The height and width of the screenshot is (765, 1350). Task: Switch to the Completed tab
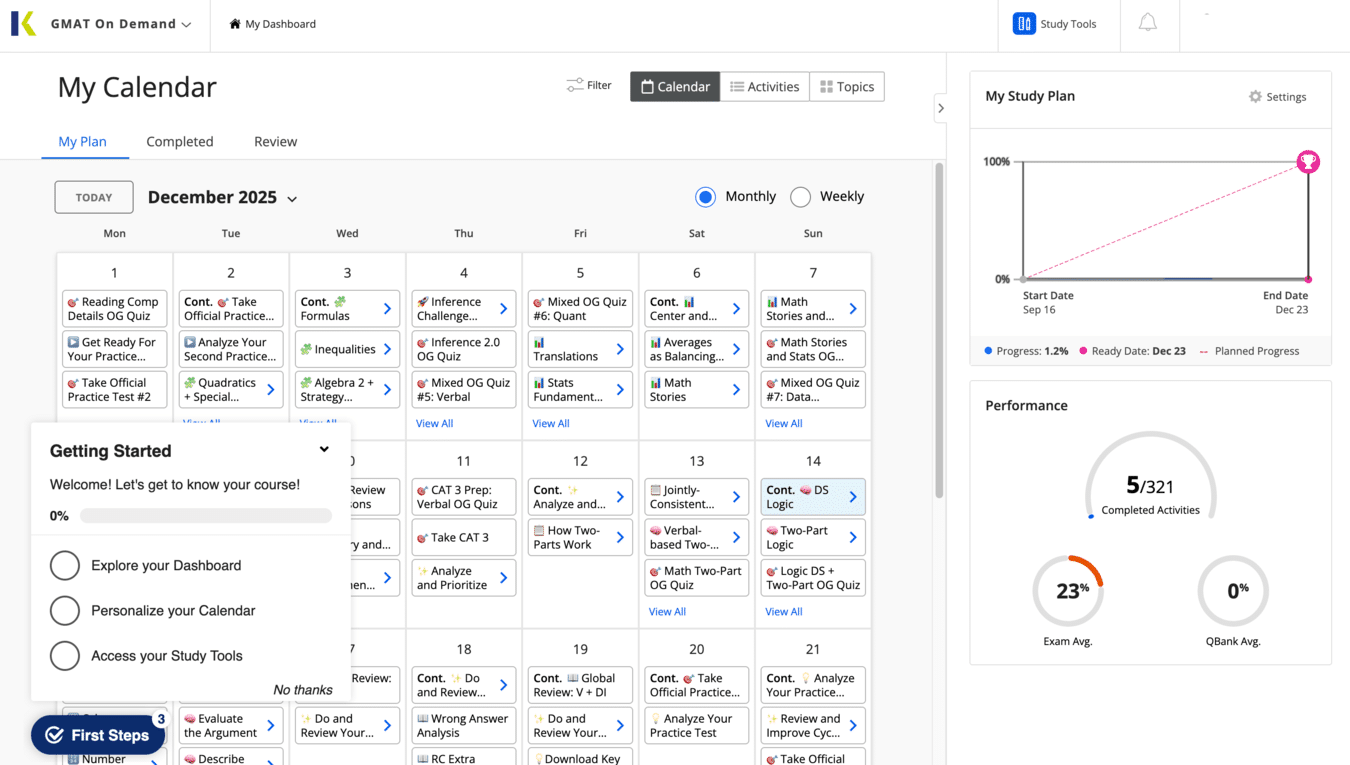point(179,142)
